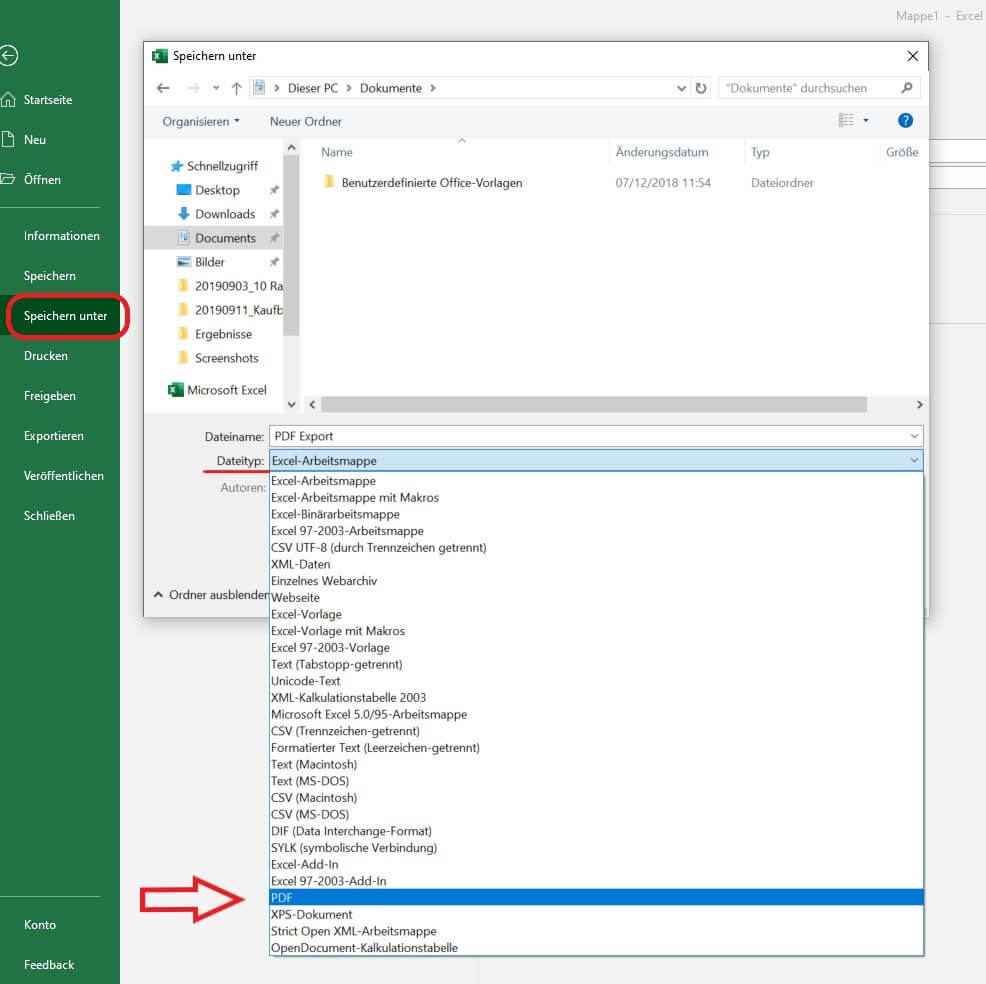Open recent locations dropdown arrow
The image size is (986, 984).
coord(216,88)
